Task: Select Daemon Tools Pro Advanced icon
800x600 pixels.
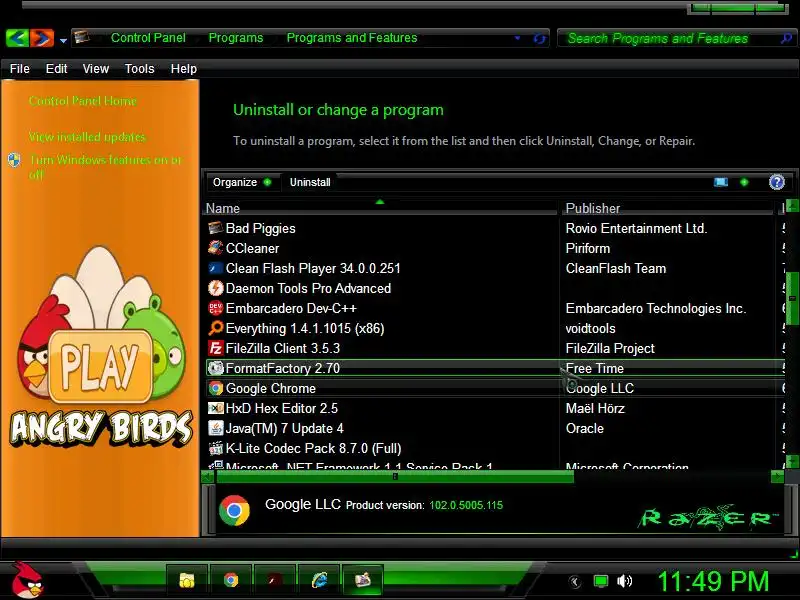Action: coord(216,288)
